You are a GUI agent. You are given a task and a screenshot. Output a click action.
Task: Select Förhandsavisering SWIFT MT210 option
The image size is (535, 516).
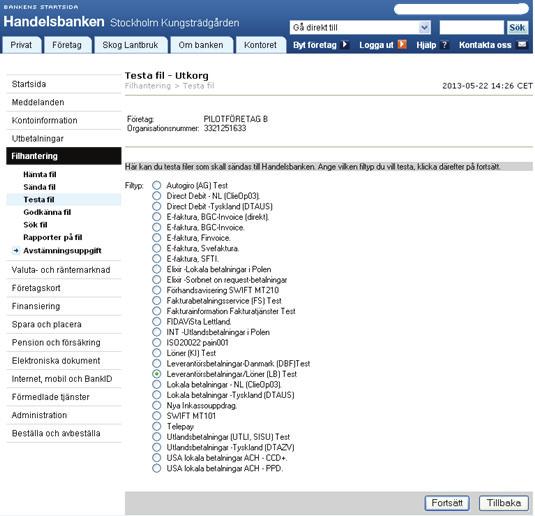point(157,290)
